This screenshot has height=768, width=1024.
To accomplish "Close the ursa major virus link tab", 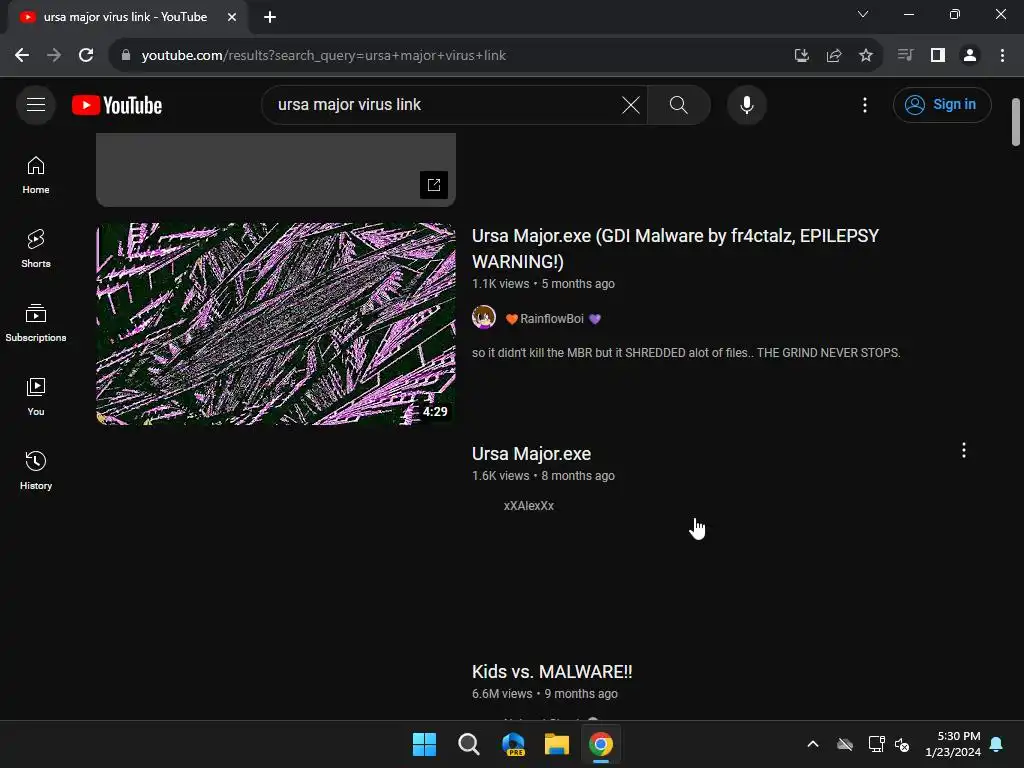I will (232, 17).
